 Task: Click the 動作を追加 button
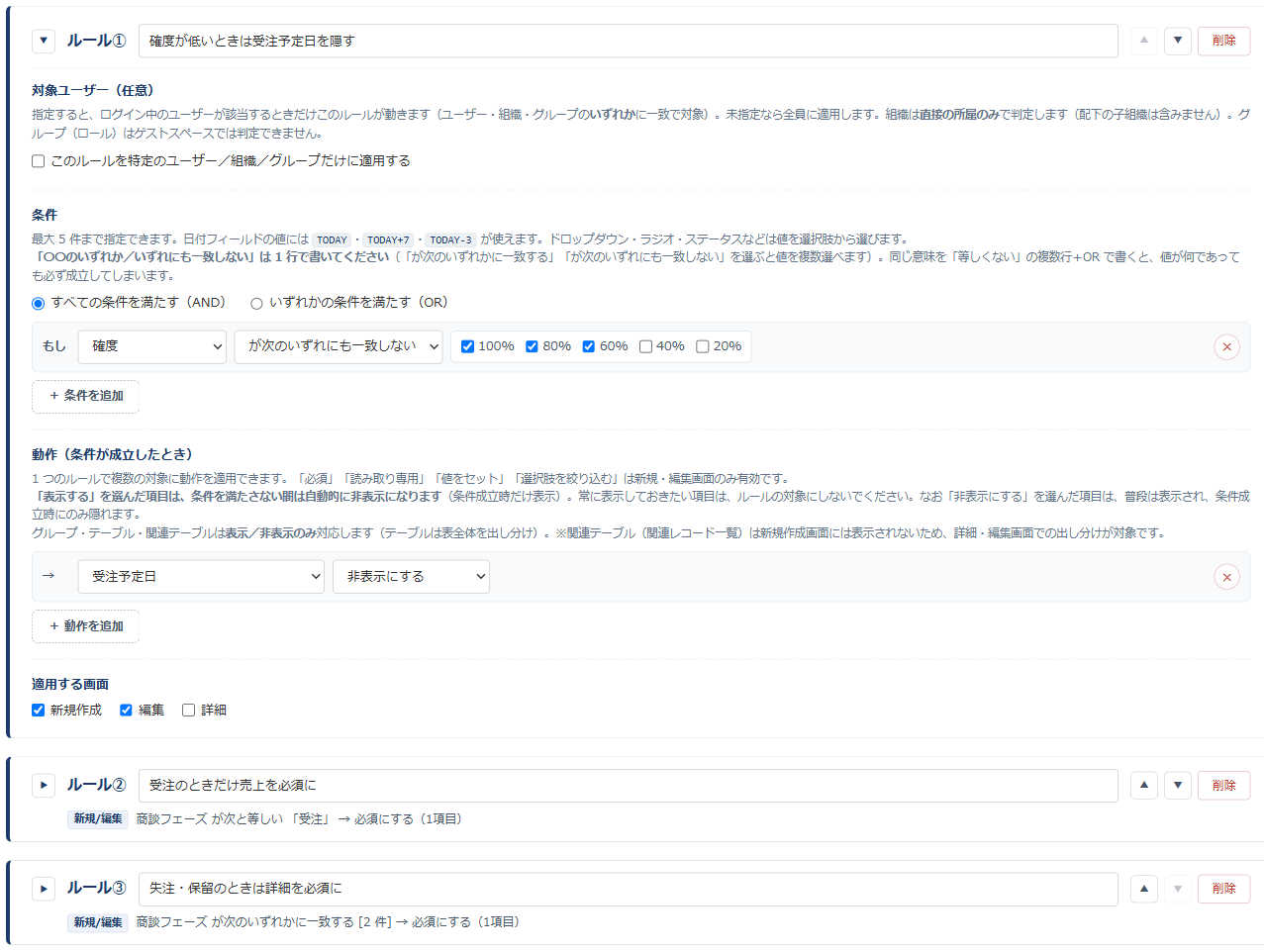86,626
